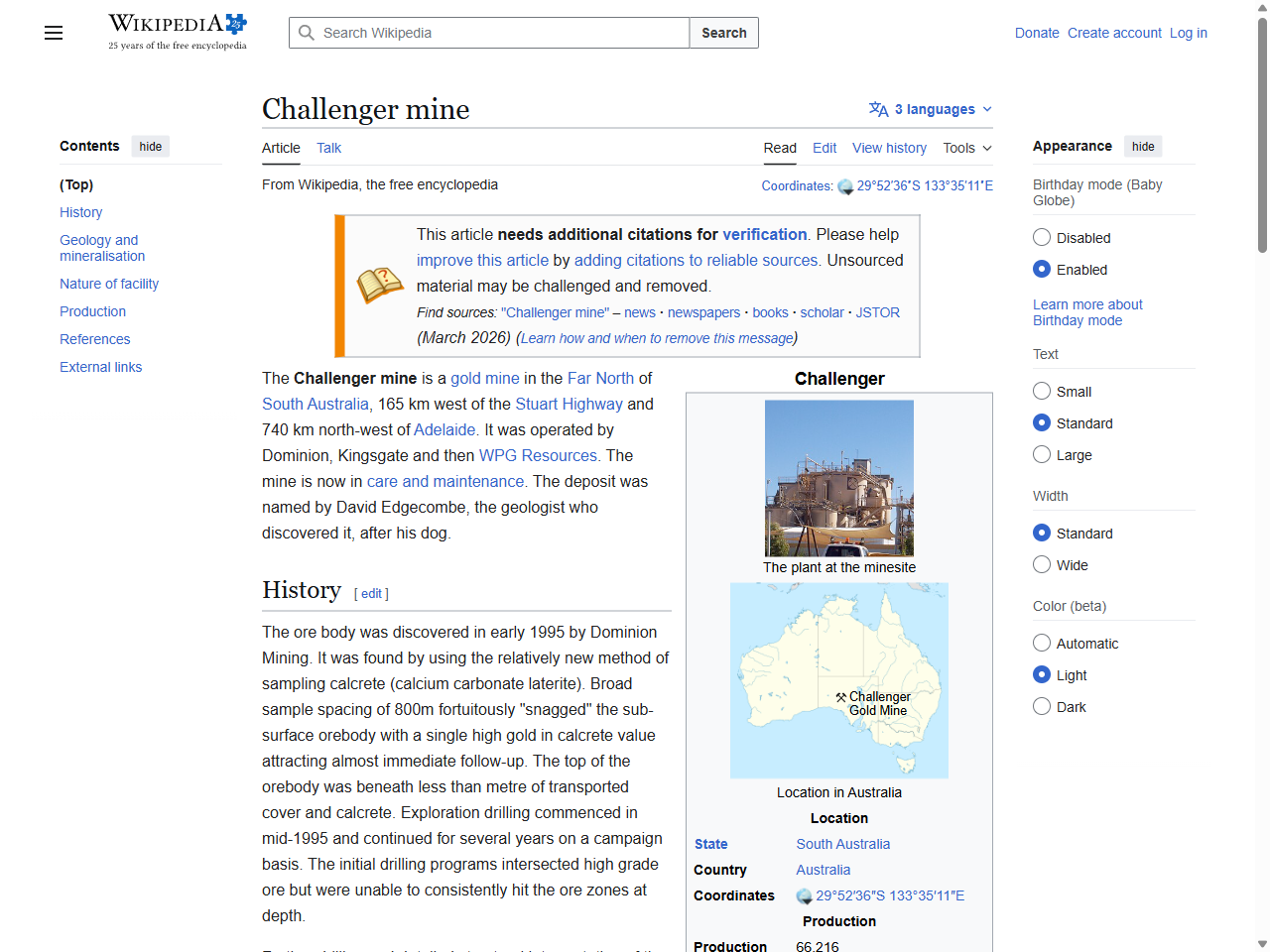This screenshot has height=952, width=1270.
Task: Jump to History in contents
Action: (80, 212)
